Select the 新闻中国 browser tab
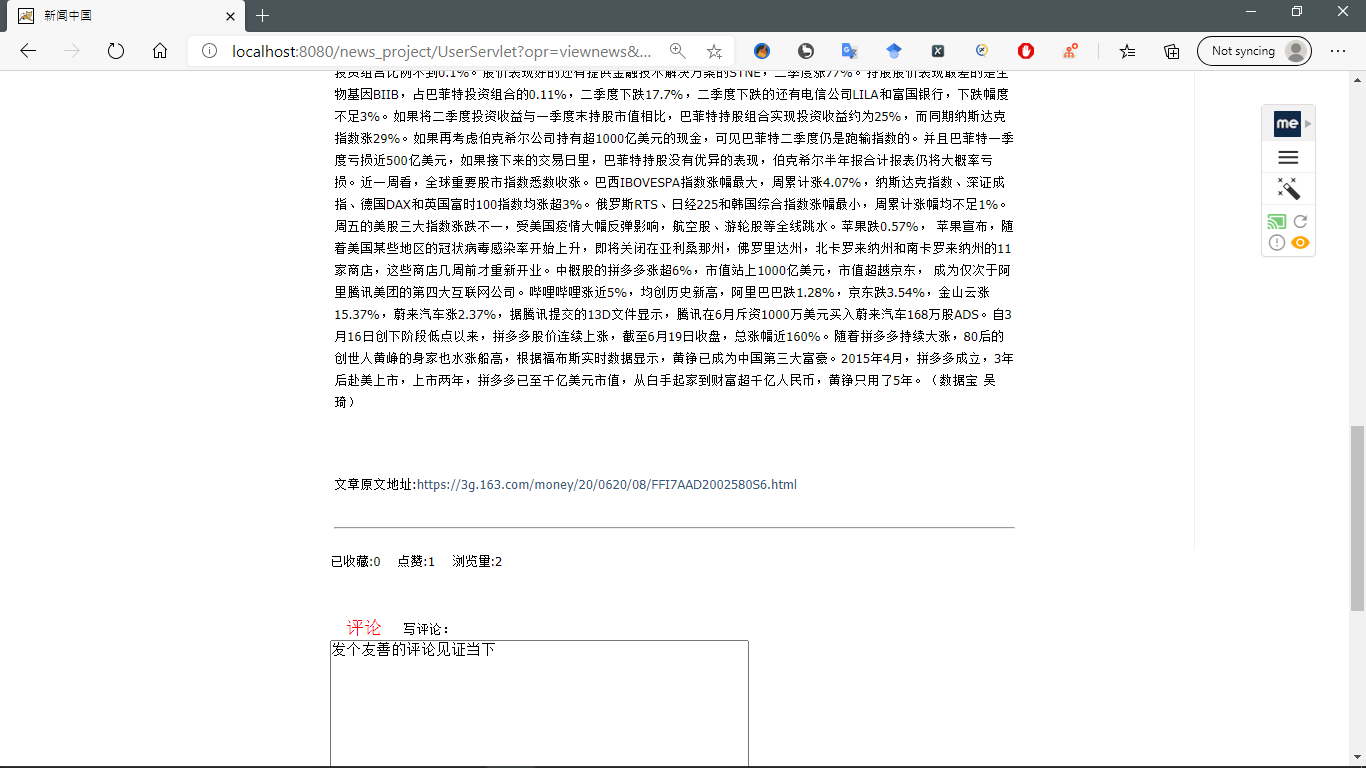Screen dimensions: 1366x768 point(125,16)
